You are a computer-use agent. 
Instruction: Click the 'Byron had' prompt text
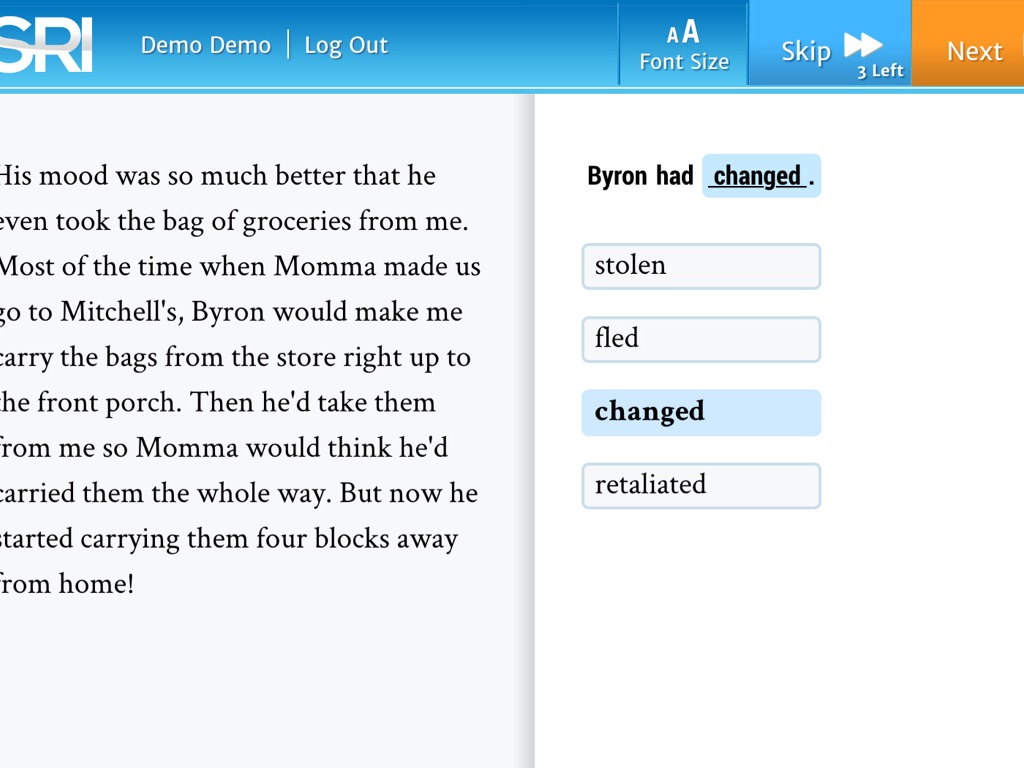640,176
